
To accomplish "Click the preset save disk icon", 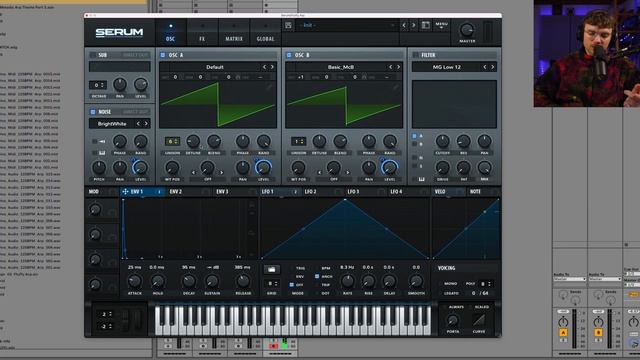I will pyautogui.click(x=288, y=25).
